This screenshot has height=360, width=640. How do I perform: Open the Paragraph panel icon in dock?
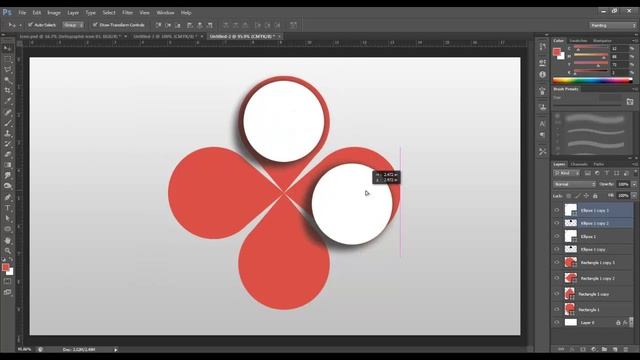pyautogui.click(x=542, y=135)
